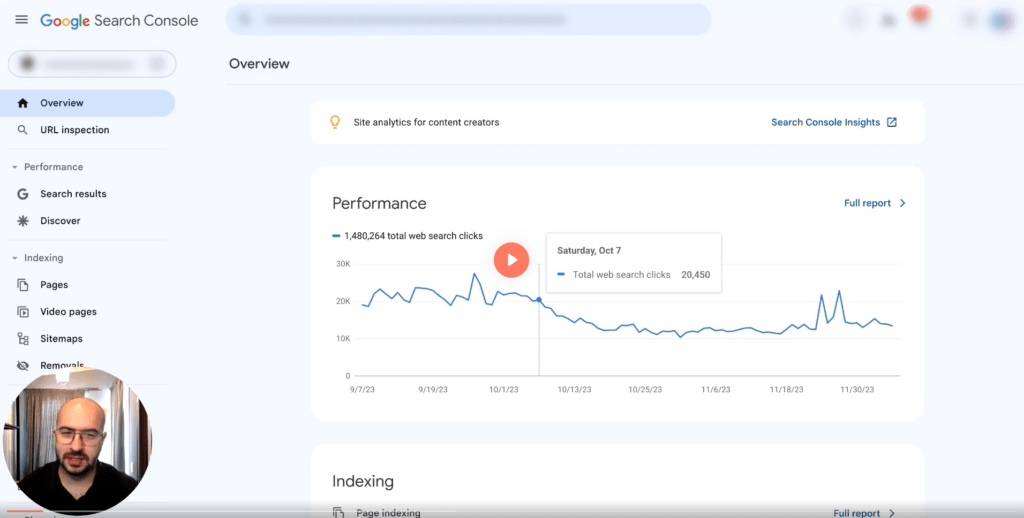The height and width of the screenshot is (518, 1024).
Task: Click the Oct 7 data point on chart
Action: (x=539, y=300)
